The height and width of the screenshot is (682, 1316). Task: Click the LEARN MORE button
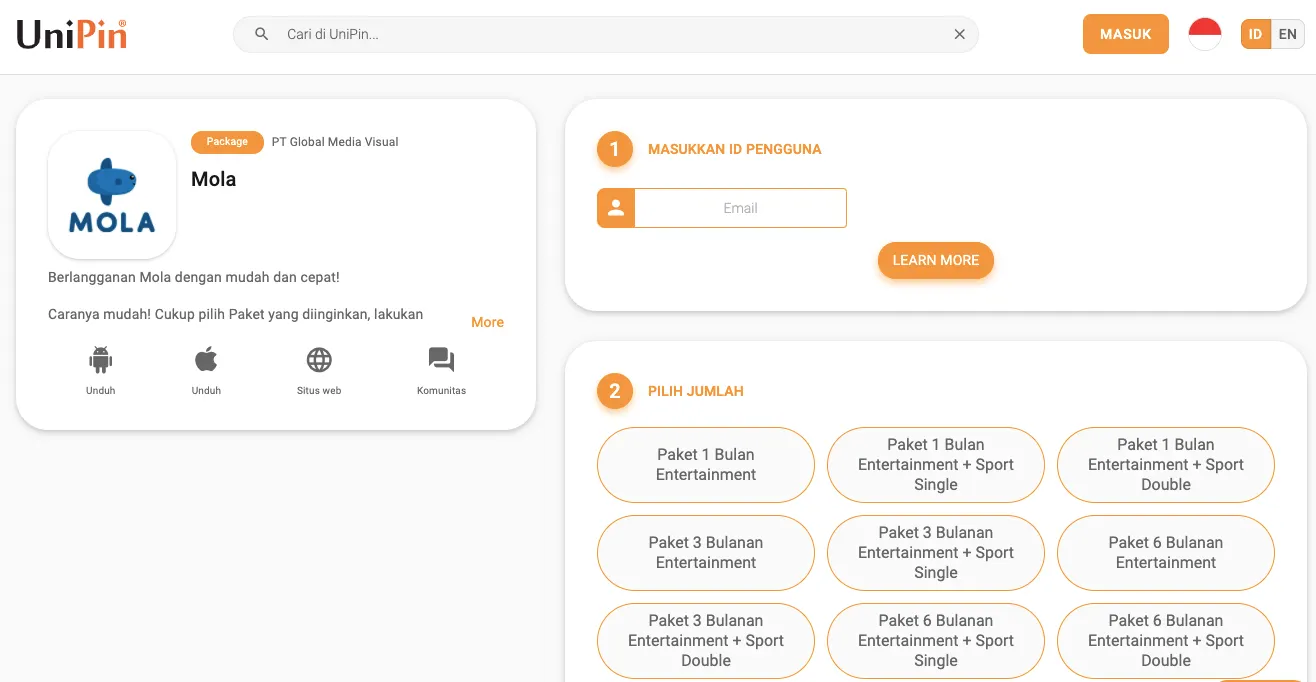pyautogui.click(x=935, y=260)
